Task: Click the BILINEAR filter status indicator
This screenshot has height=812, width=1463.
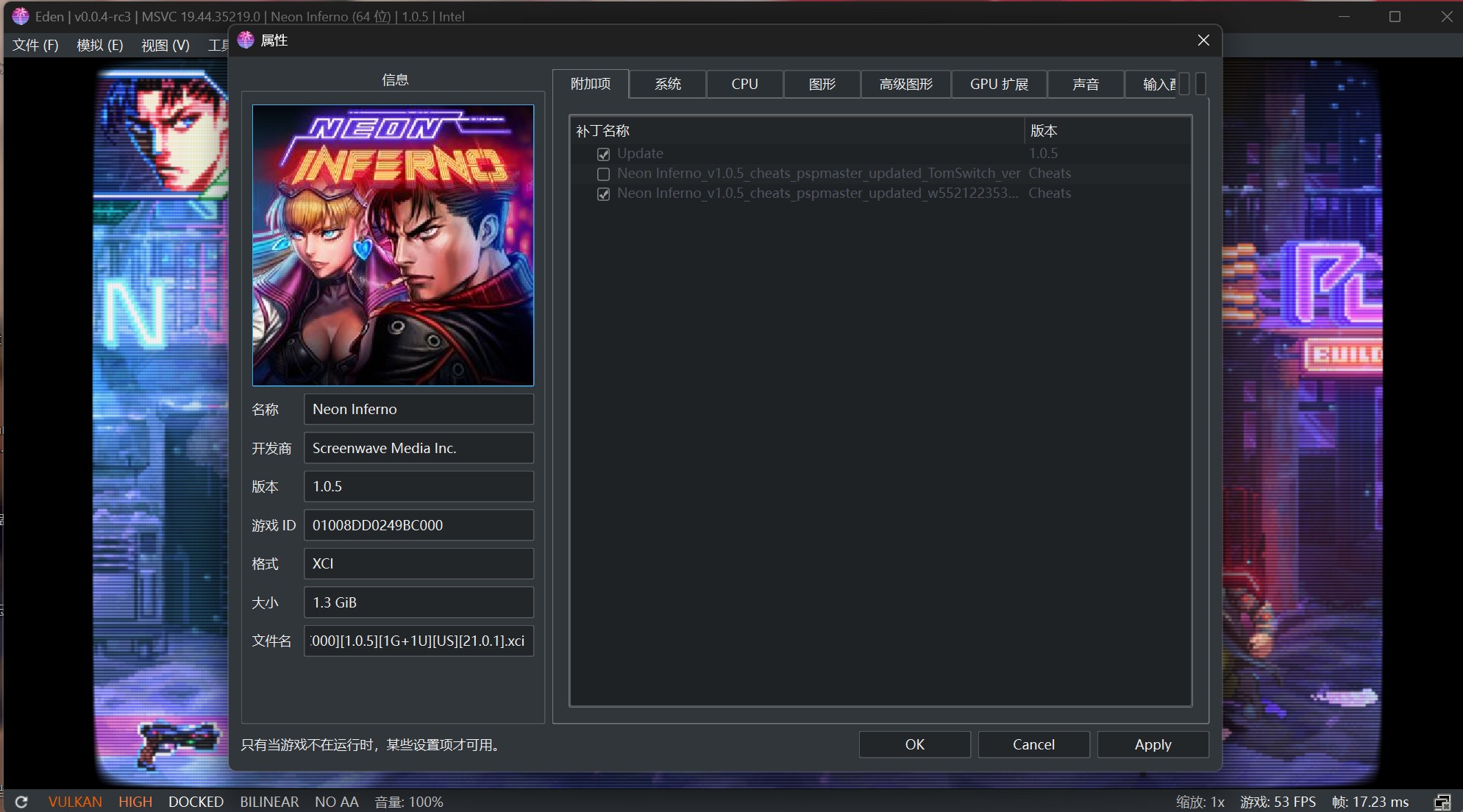Action: (x=269, y=802)
